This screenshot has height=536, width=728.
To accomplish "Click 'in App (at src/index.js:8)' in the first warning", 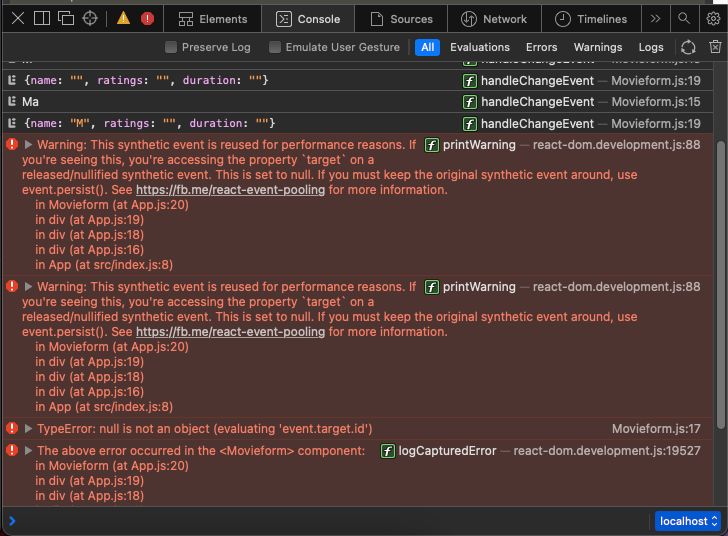I will (104, 265).
